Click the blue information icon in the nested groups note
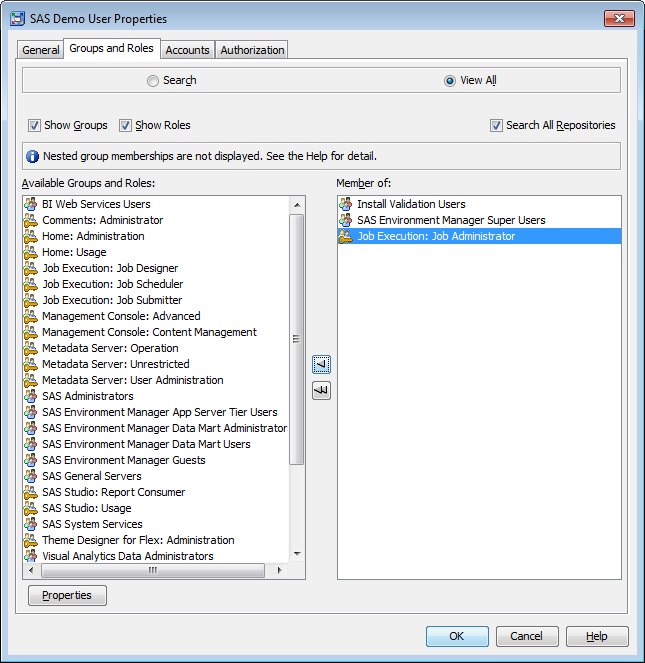645x663 pixels. 33,156
